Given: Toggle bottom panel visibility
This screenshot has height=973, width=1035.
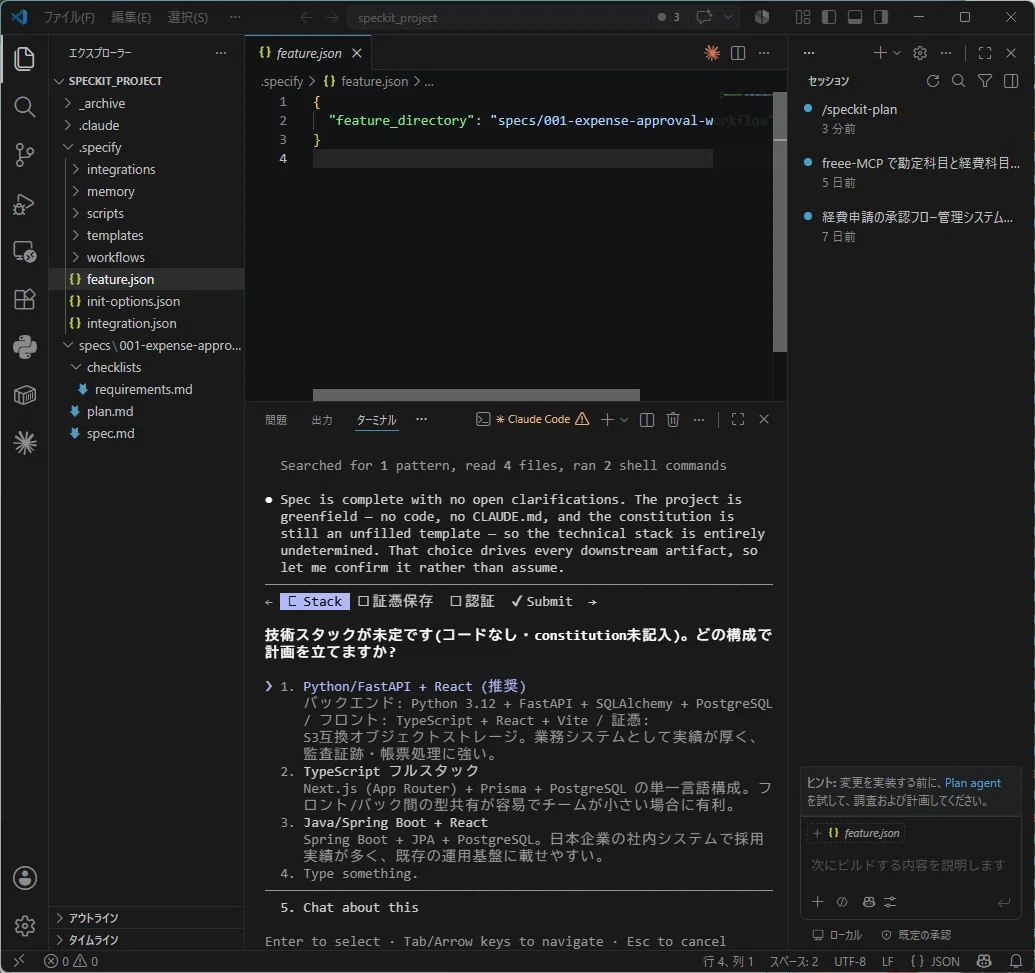Looking at the screenshot, I should pos(855,17).
